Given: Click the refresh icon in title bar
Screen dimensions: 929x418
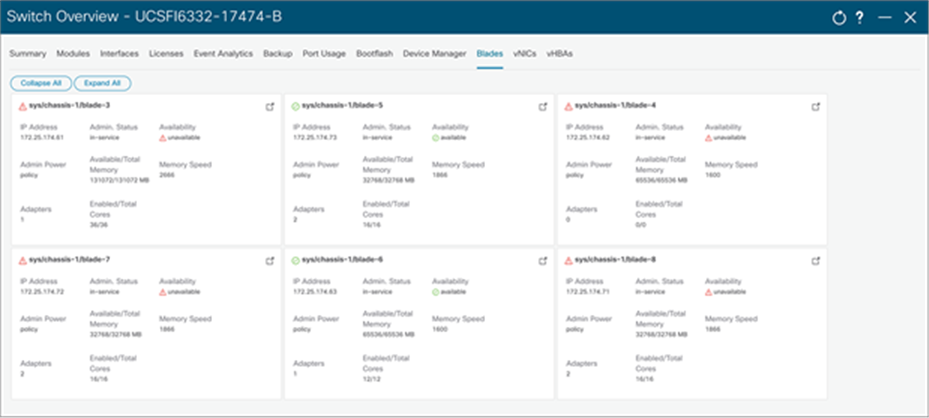Looking at the screenshot, I should [838, 18].
